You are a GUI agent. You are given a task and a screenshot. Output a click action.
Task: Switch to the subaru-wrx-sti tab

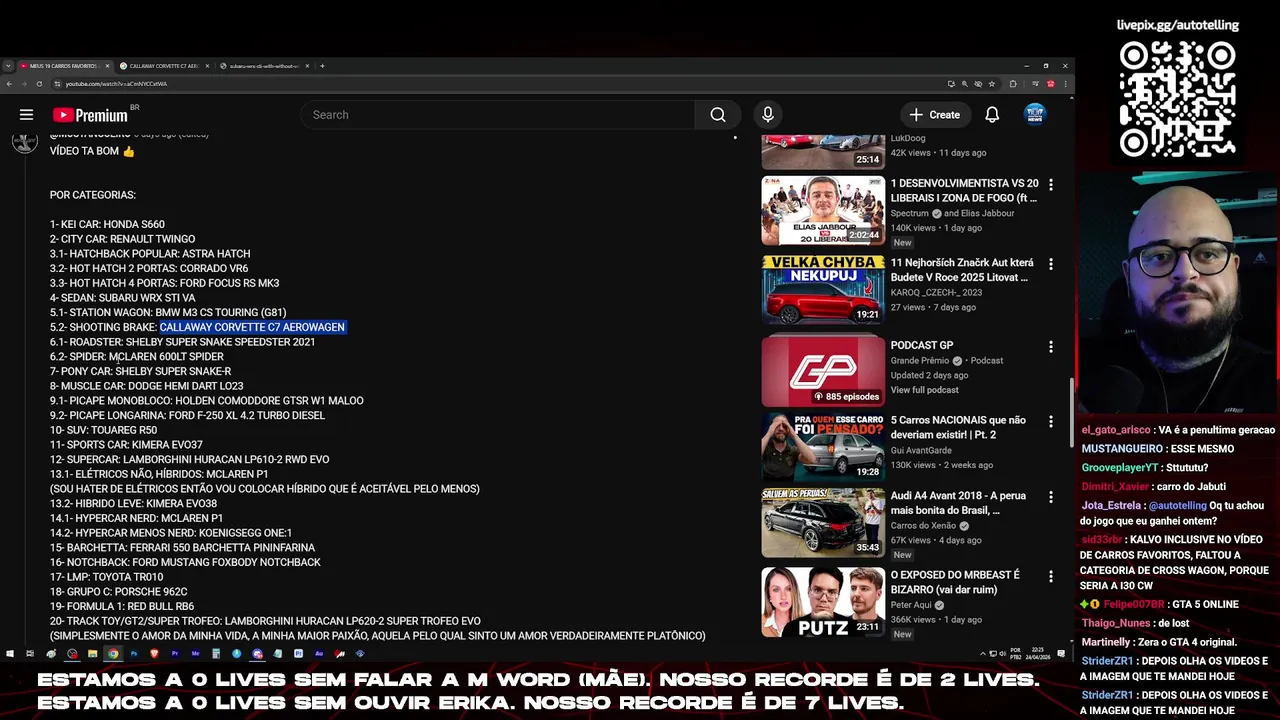(262, 66)
